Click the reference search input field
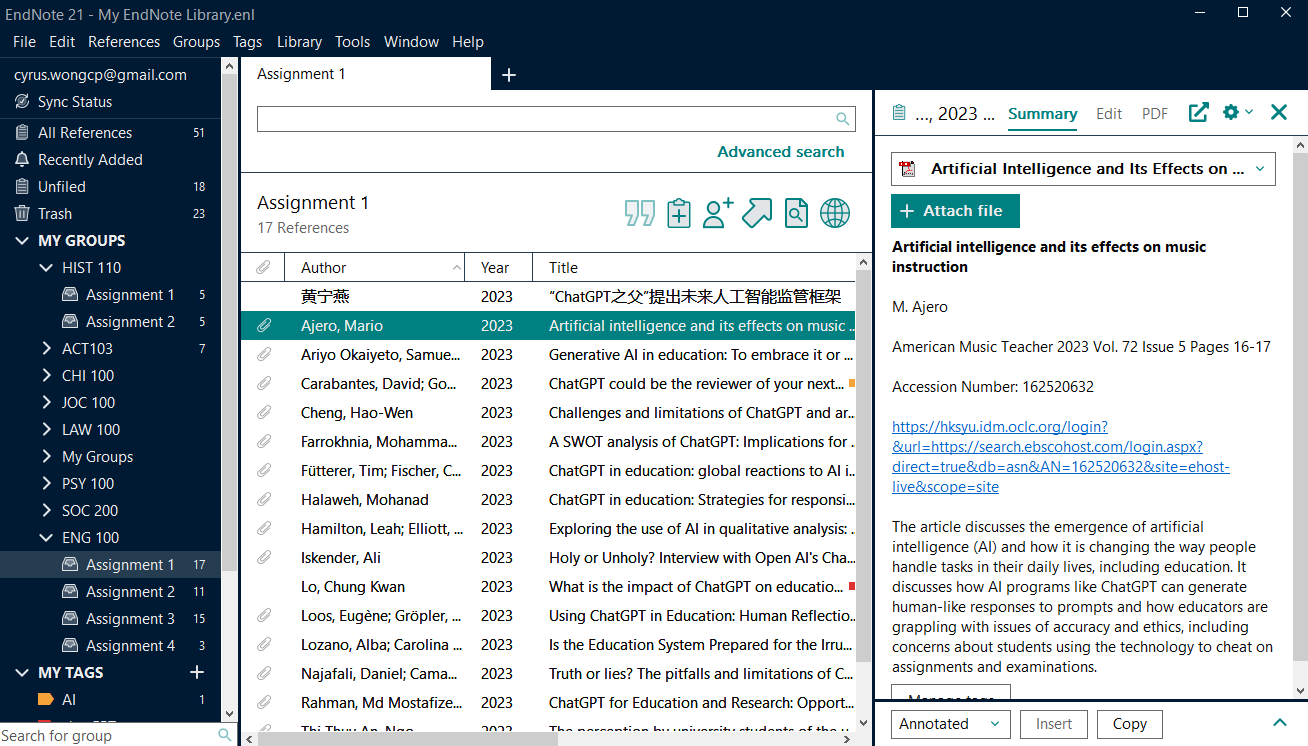 (x=545, y=119)
